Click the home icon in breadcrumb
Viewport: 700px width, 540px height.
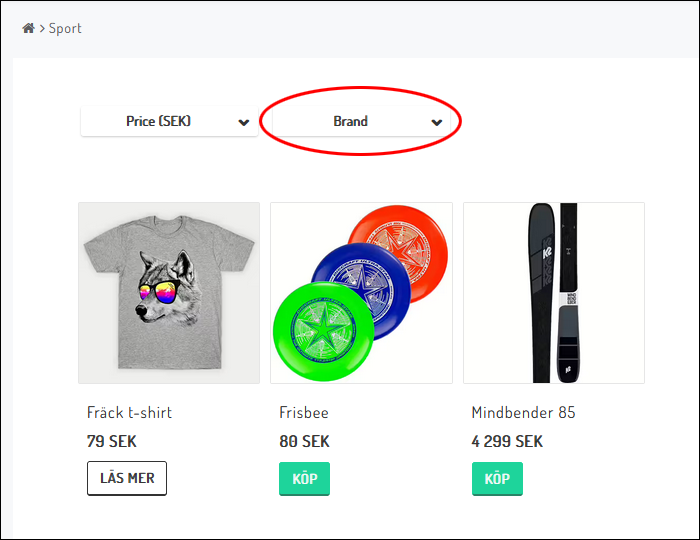tap(28, 28)
